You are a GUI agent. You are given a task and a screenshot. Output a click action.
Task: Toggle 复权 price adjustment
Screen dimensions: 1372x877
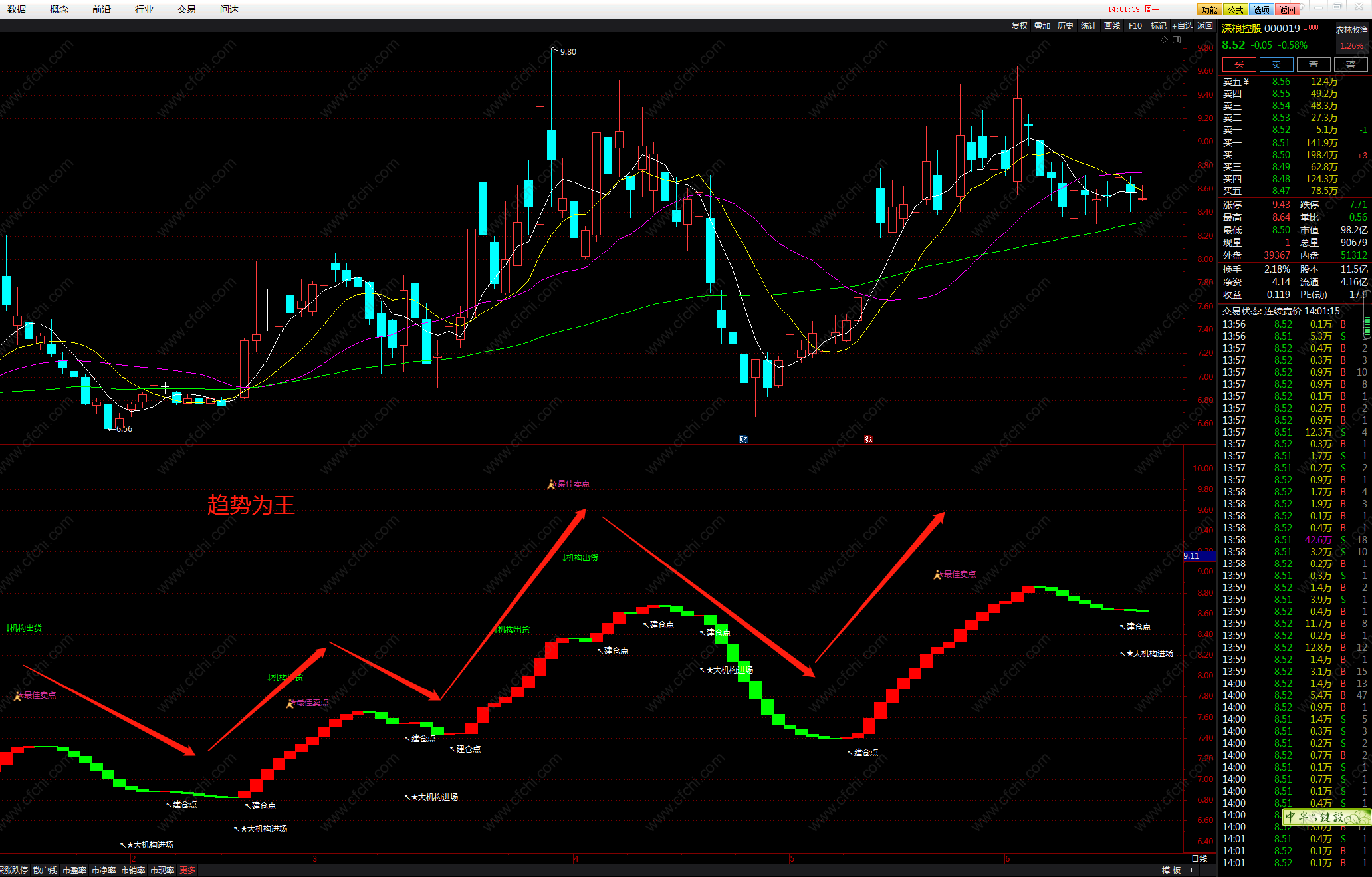[1019, 26]
